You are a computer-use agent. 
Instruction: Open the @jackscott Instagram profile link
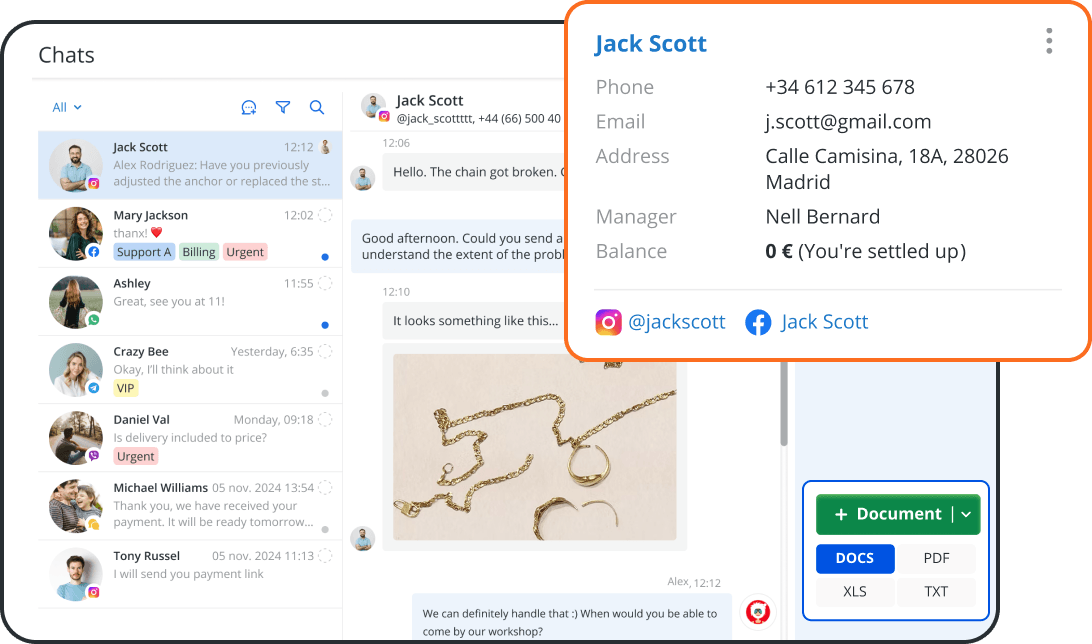[x=677, y=321]
